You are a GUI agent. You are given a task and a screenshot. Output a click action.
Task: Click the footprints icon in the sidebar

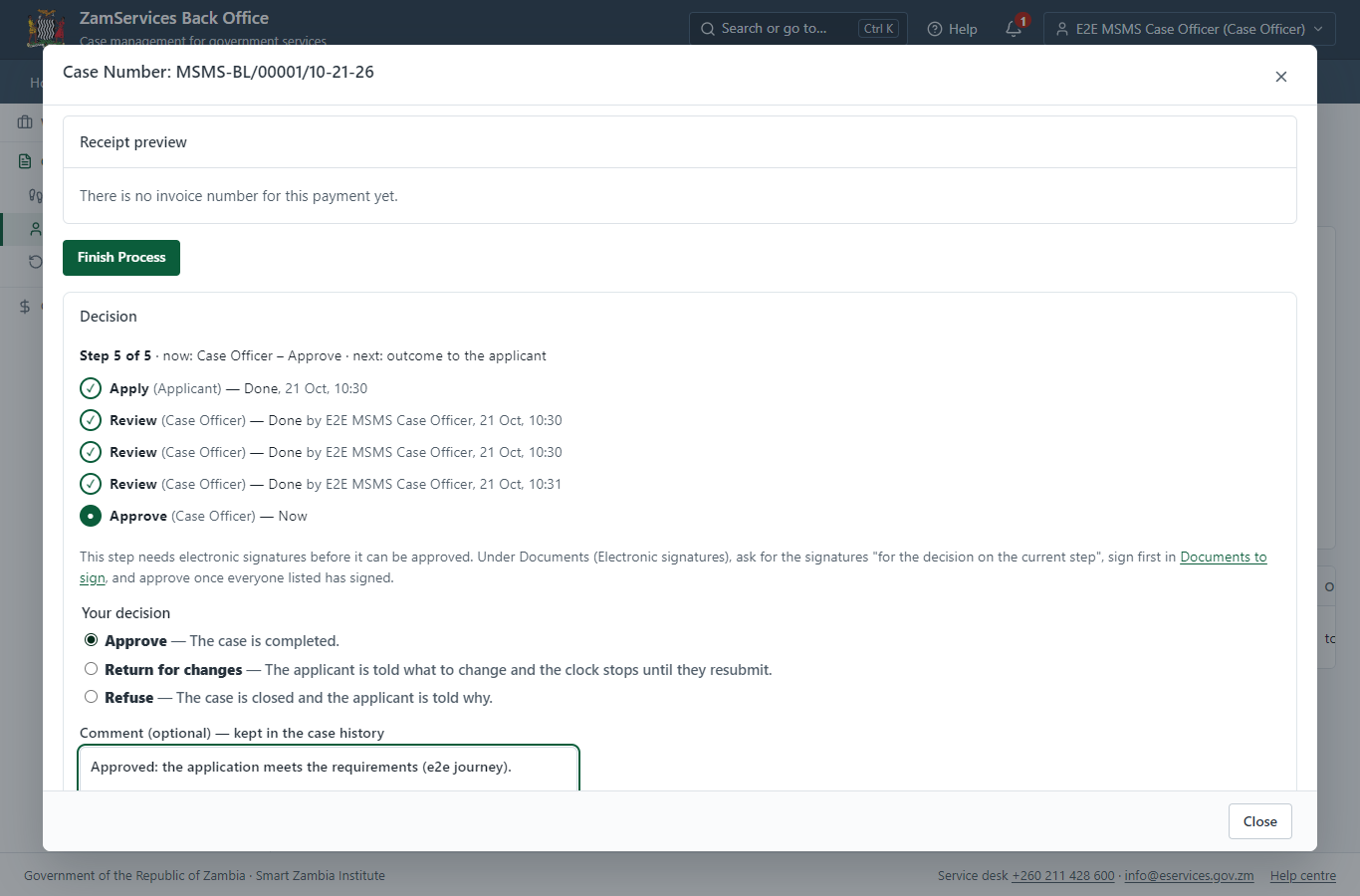pyautogui.click(x=36, y=195)
